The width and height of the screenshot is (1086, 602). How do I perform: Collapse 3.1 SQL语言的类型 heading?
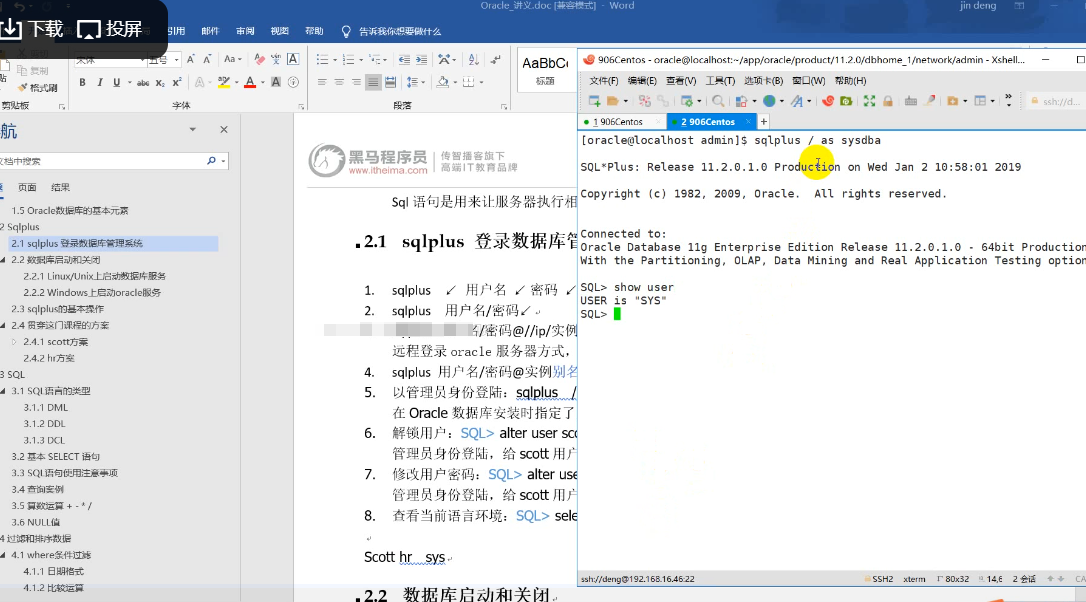pos(3,391)
